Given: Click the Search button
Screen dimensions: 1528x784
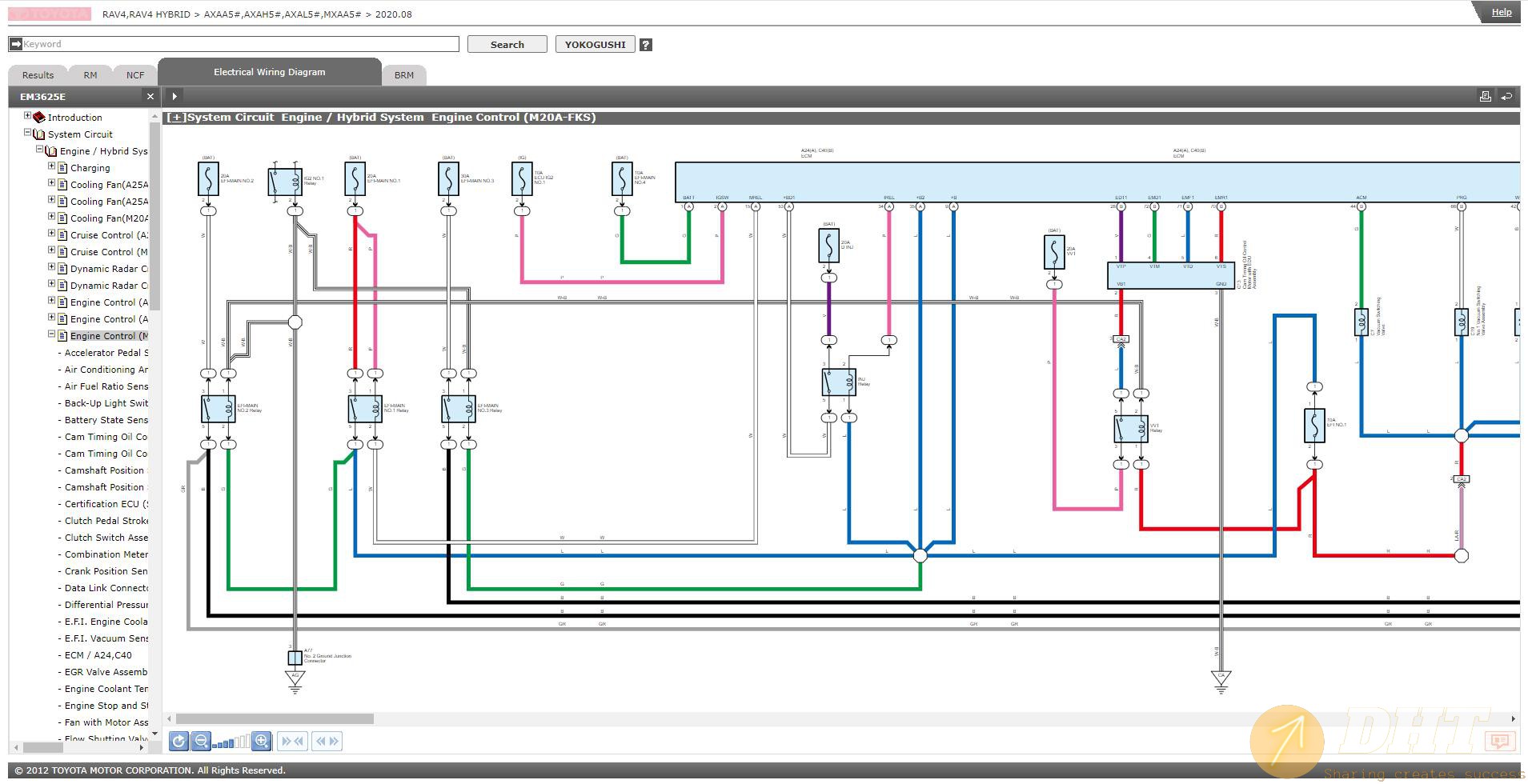Looking at the screenshot, I should 507,45.
